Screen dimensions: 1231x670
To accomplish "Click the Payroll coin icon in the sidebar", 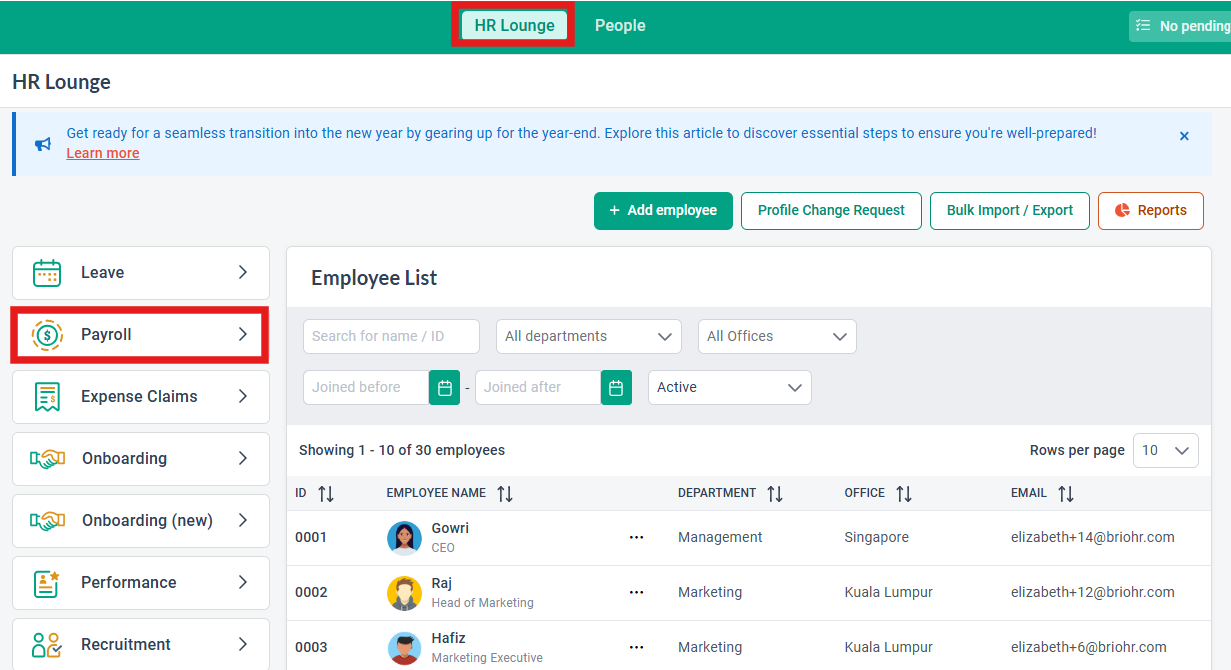I will click(43, 335).
